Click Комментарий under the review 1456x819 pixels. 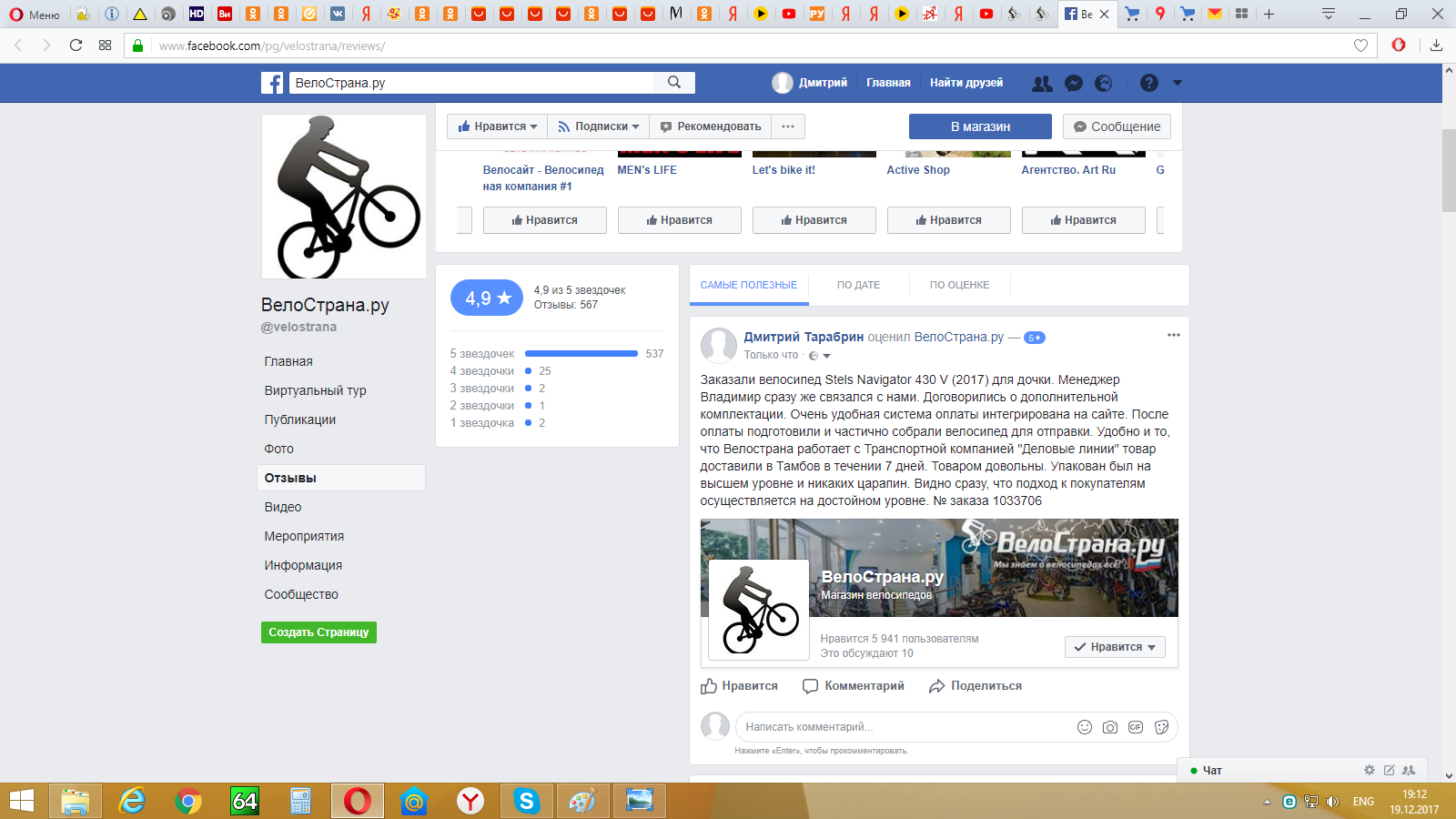coord(854,686)
